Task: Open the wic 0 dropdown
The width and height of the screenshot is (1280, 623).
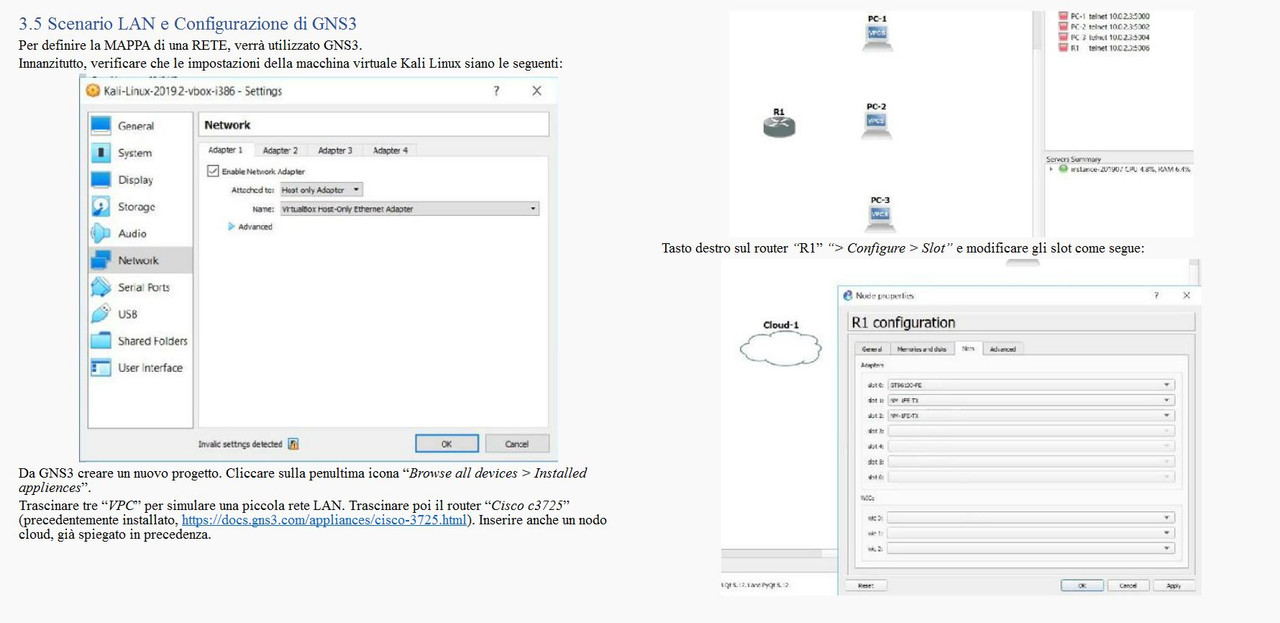Action: coord(1031,518)
